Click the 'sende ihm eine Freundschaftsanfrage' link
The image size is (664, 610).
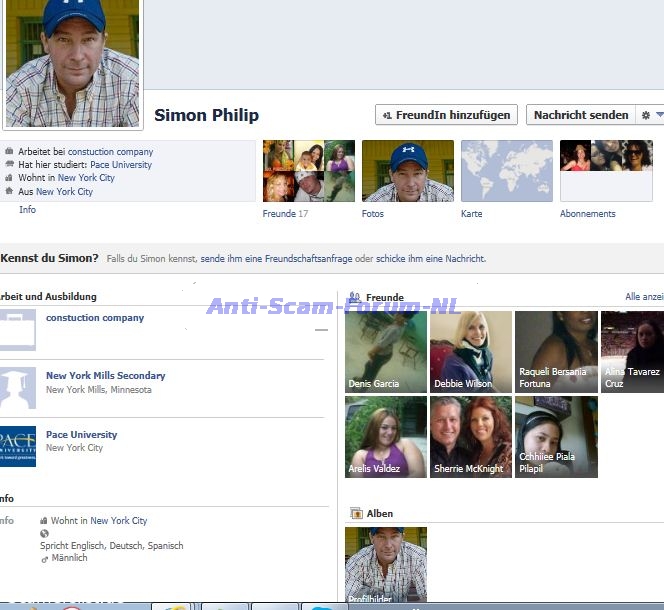276,259
